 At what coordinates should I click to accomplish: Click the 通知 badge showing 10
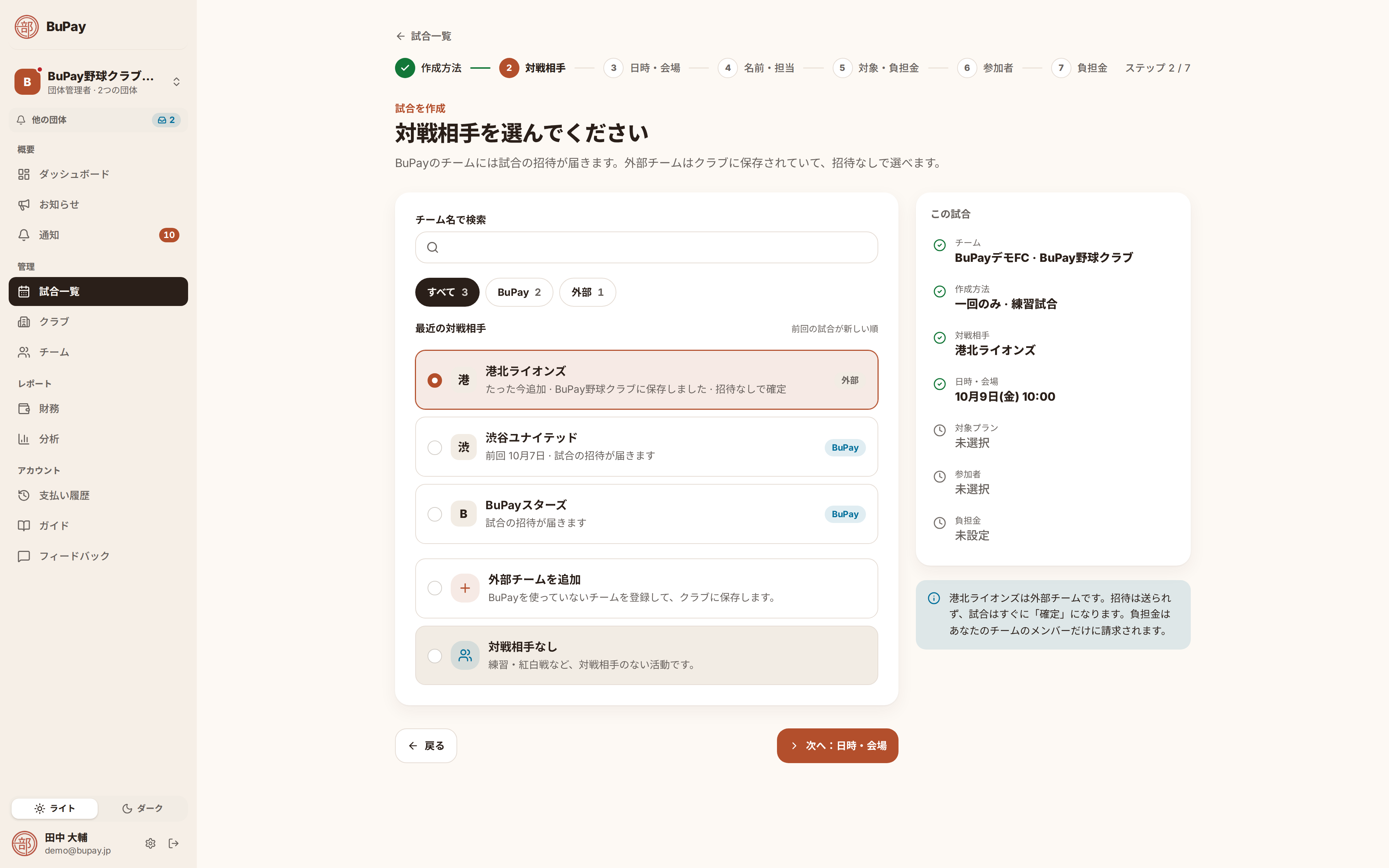tap(169, 235)
